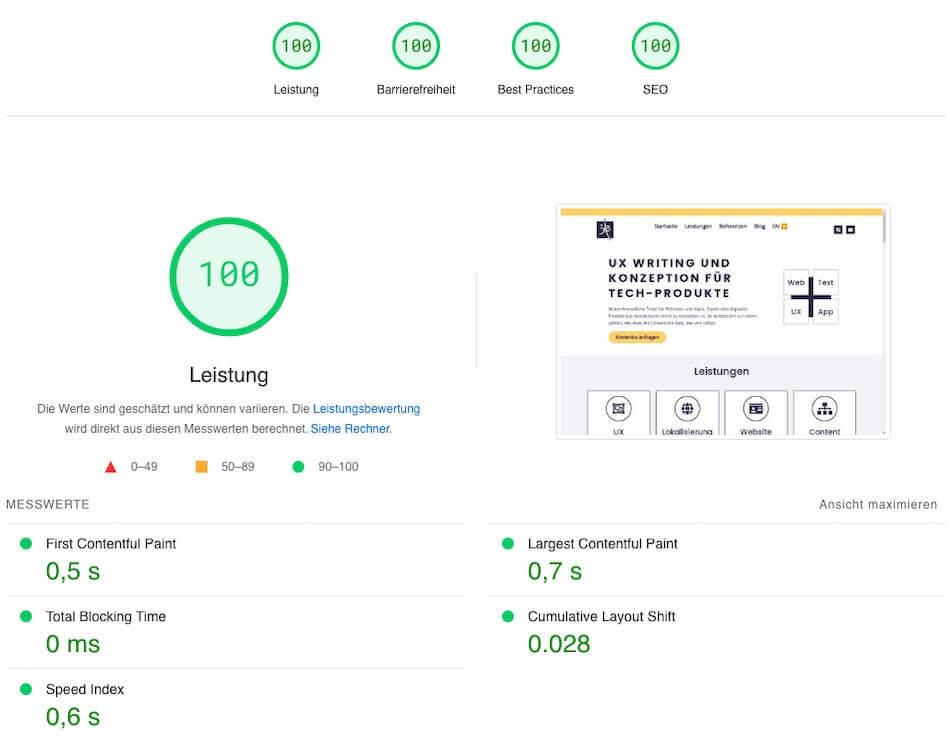
Task: Select the Largest Contentful Paint label
Action: click(x=602, y=544)
